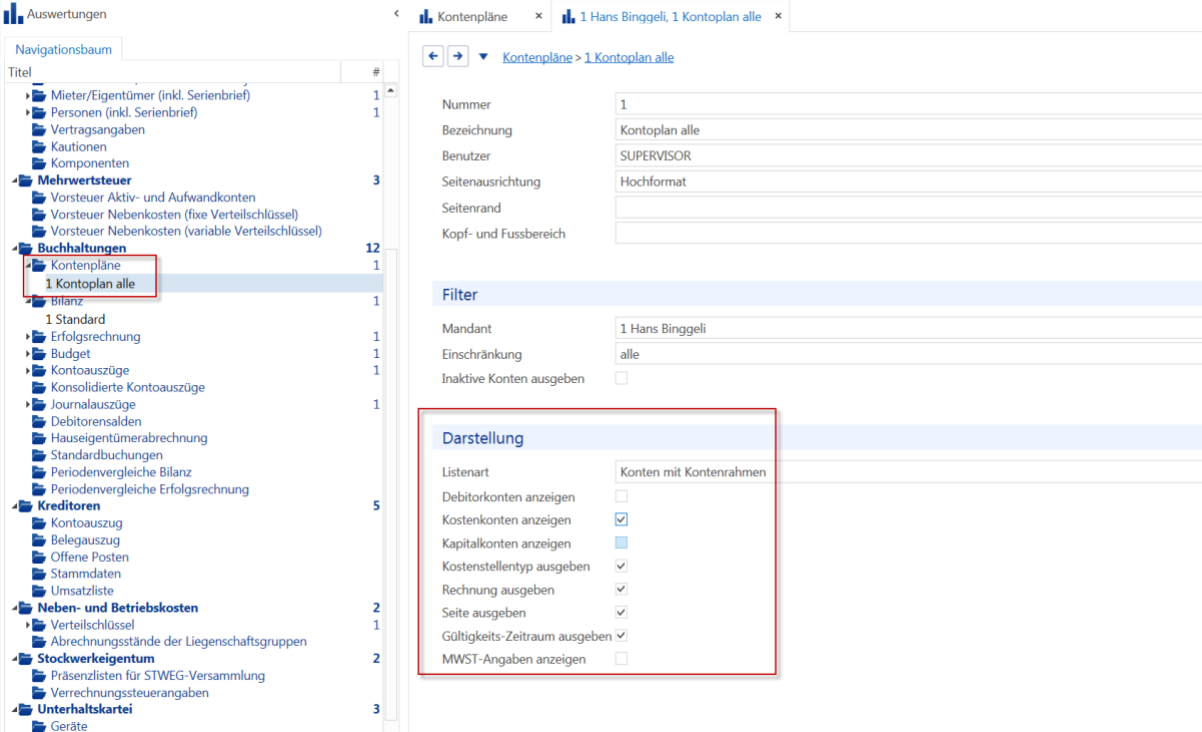The height and width of the screenshot is (732, 1202).
Task: Click the forward navigation arrow button
Action: [457, 56]
